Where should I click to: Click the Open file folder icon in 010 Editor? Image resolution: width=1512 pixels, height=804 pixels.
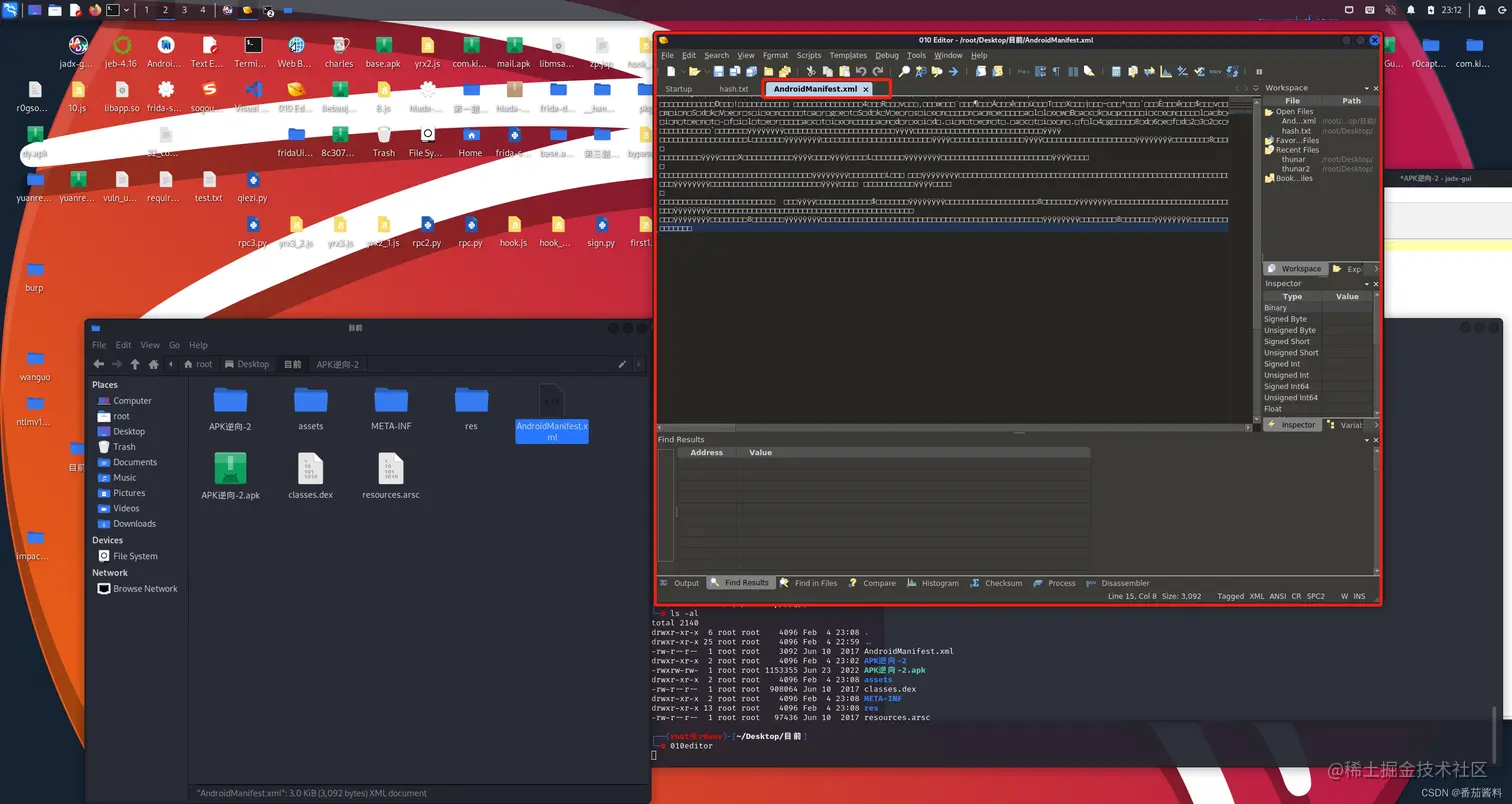pyautogui.click(x=695, y=71)
